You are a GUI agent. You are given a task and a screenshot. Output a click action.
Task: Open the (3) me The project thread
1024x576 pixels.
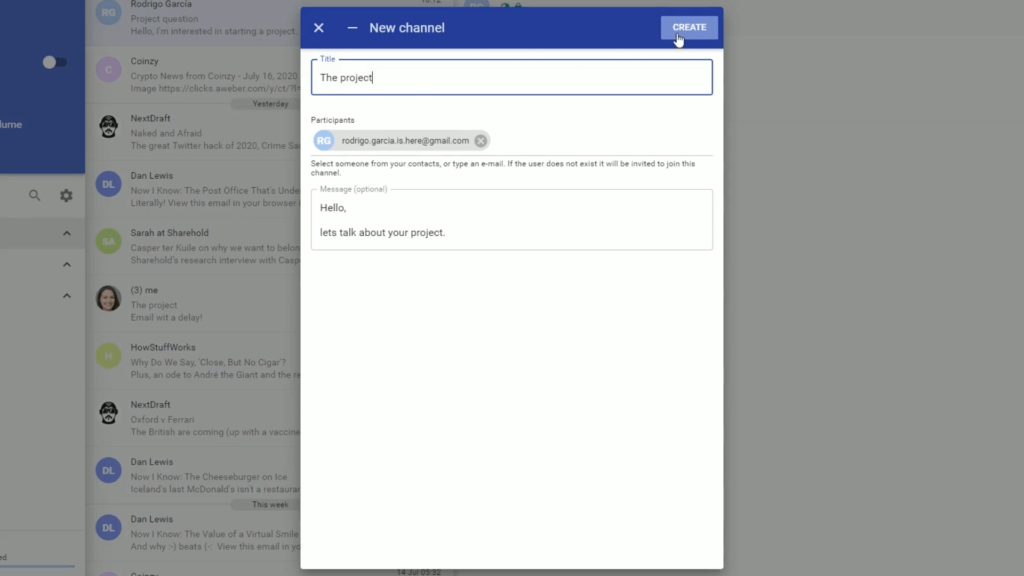(200, 304)
